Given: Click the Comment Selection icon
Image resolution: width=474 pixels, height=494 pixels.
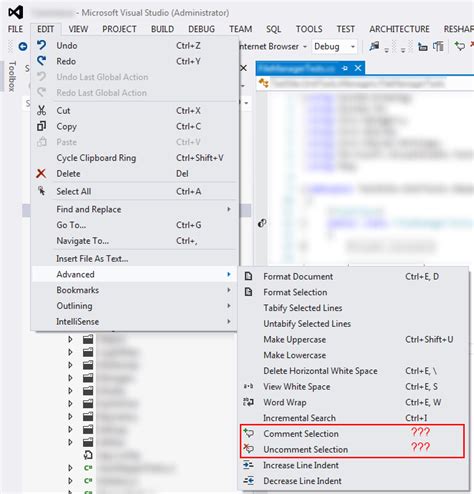Looking at the screenshot, I should tap(248, 433).
